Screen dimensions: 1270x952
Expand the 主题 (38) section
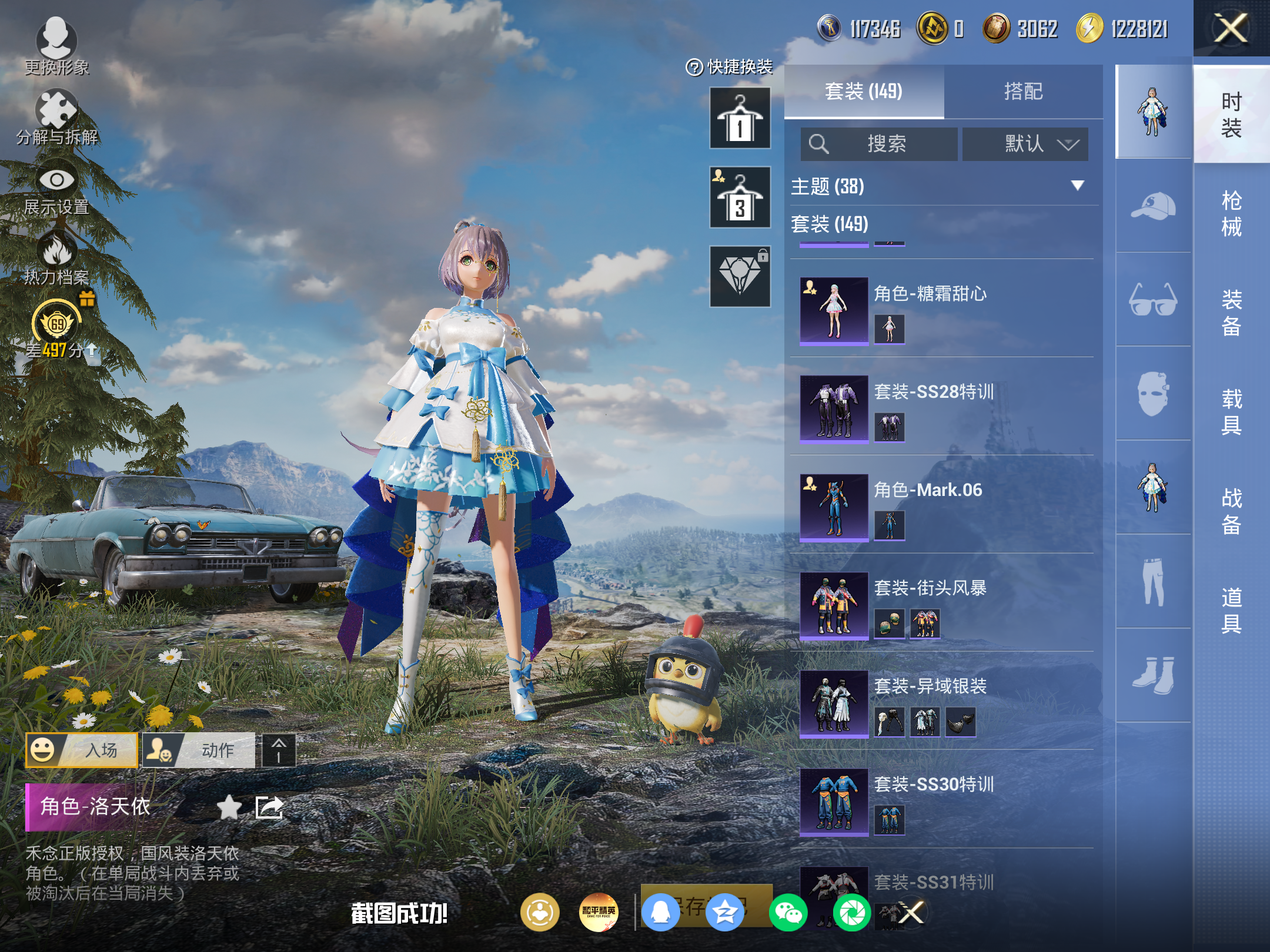coord(944,186)
